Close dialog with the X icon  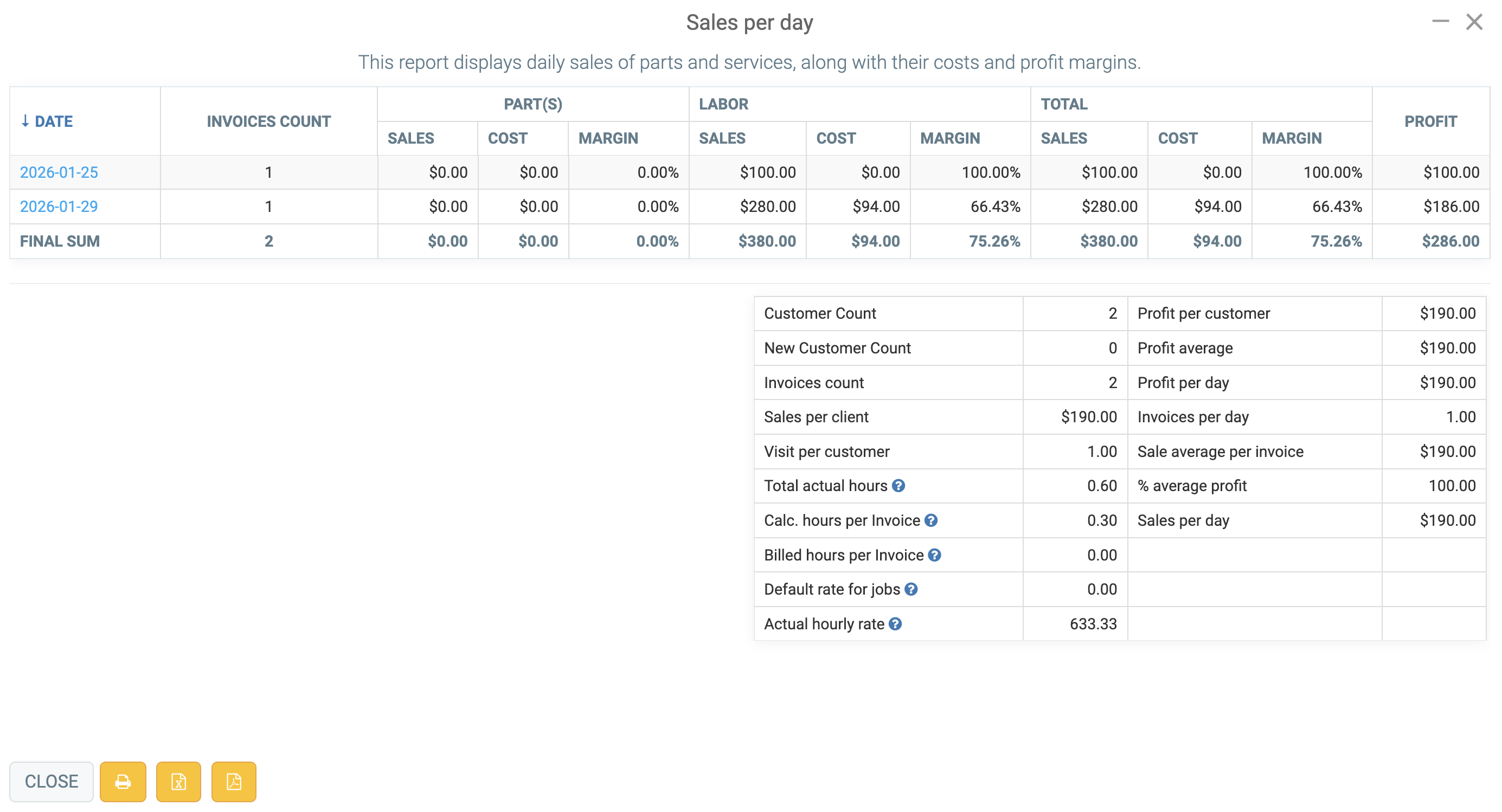tap(1474, 22)
